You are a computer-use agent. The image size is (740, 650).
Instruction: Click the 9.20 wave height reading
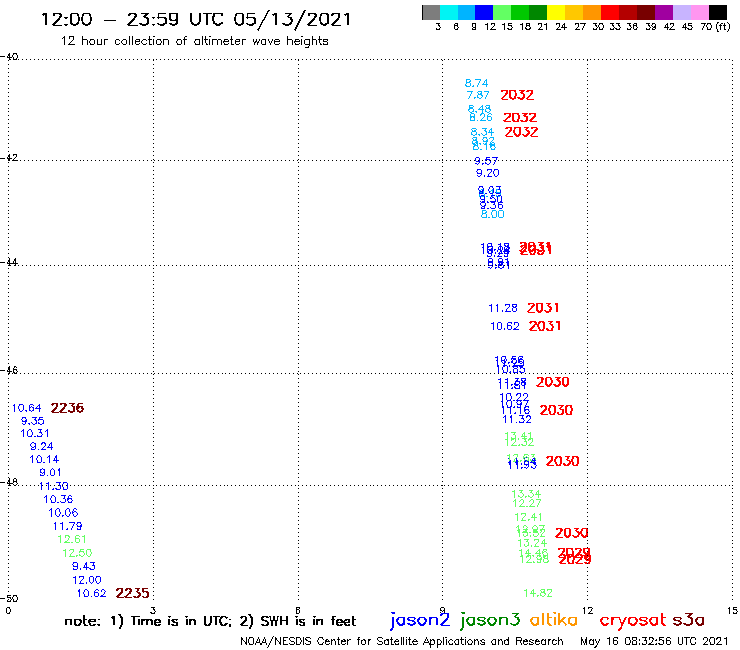(488, 173)
